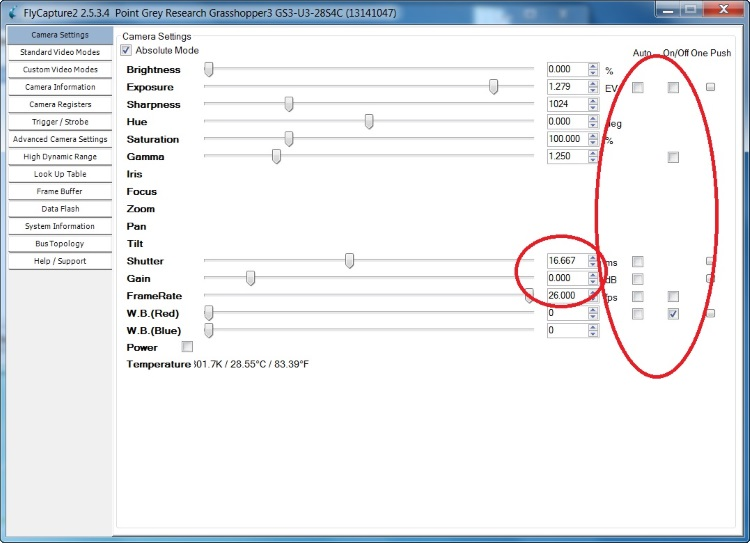
Task: Click the W.B. One Push box
Action: 710,313
